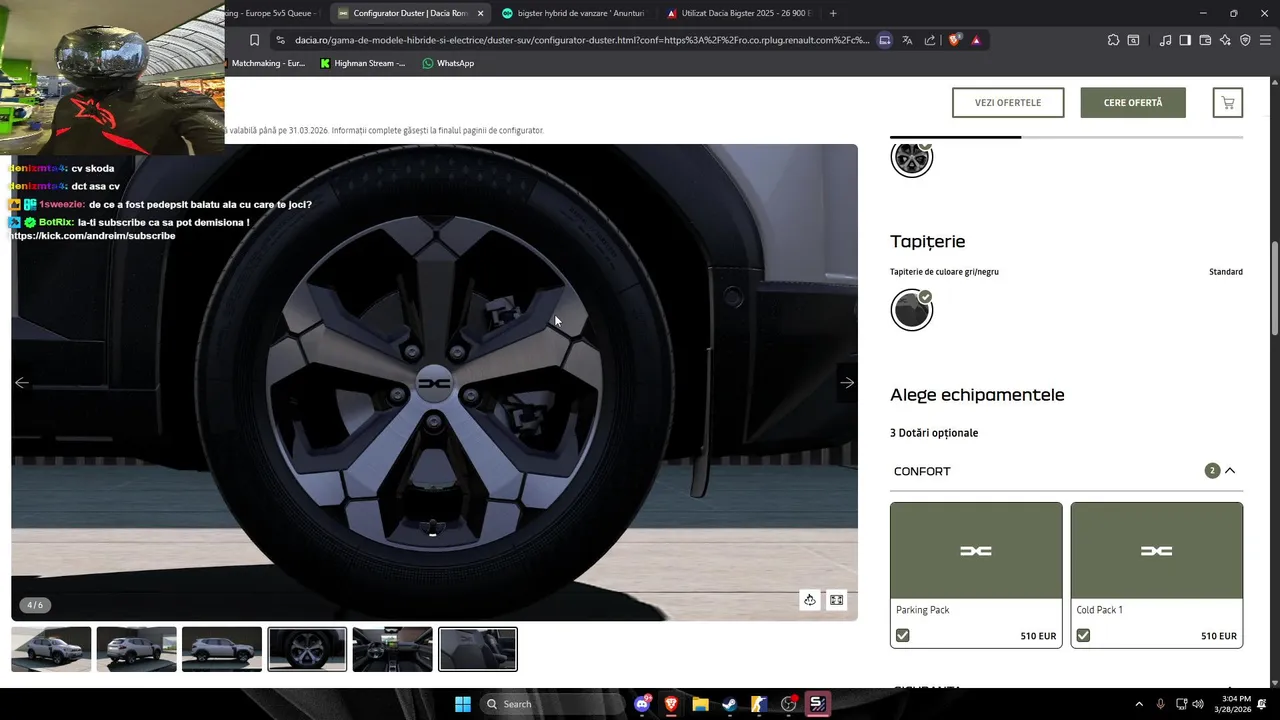Select the seat upholstery thumbnail
The image size is (1280, 720).
pyautogui.click(x=478, y=649)
